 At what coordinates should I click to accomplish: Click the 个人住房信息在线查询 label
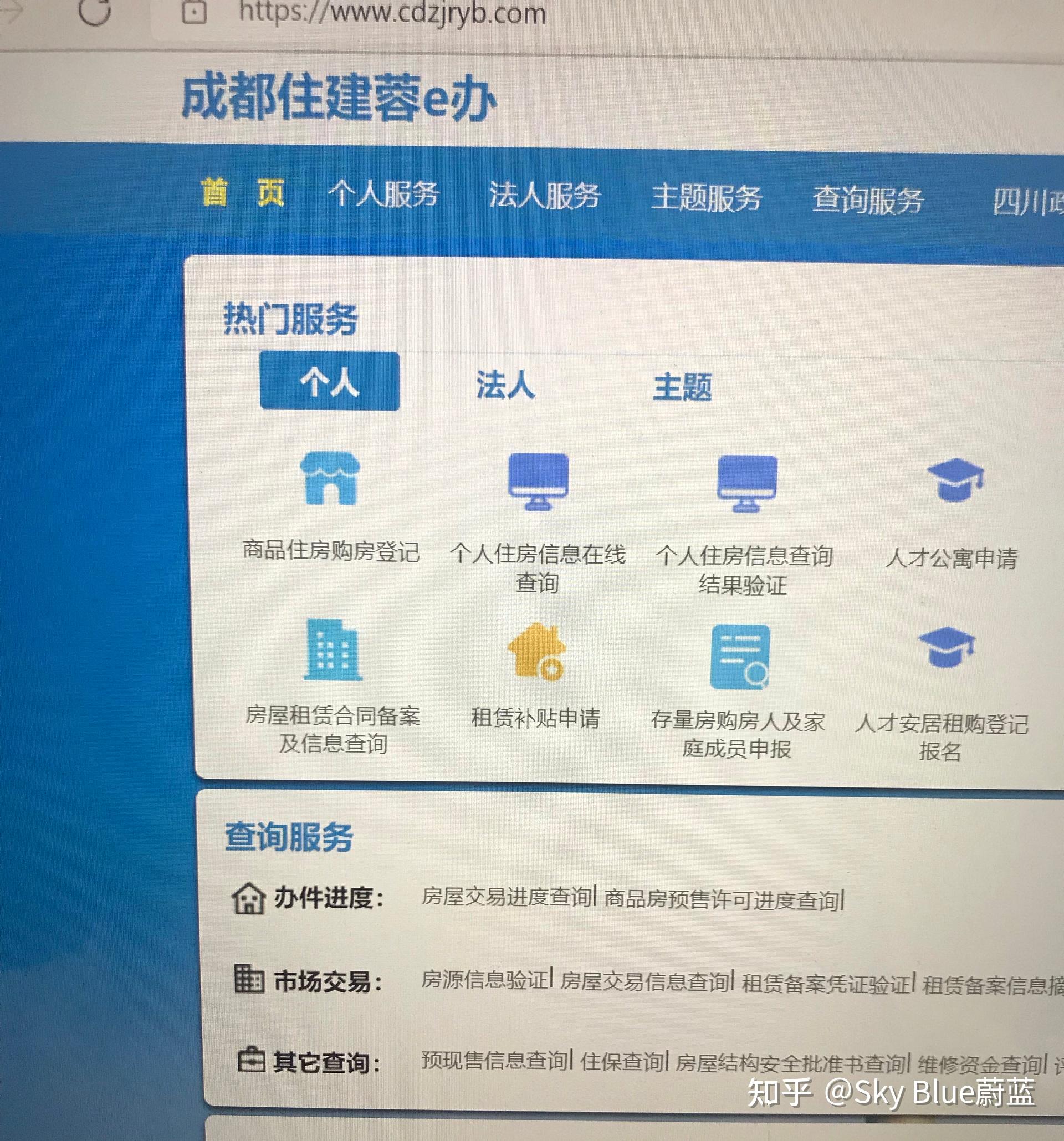(x=537, y=568)
